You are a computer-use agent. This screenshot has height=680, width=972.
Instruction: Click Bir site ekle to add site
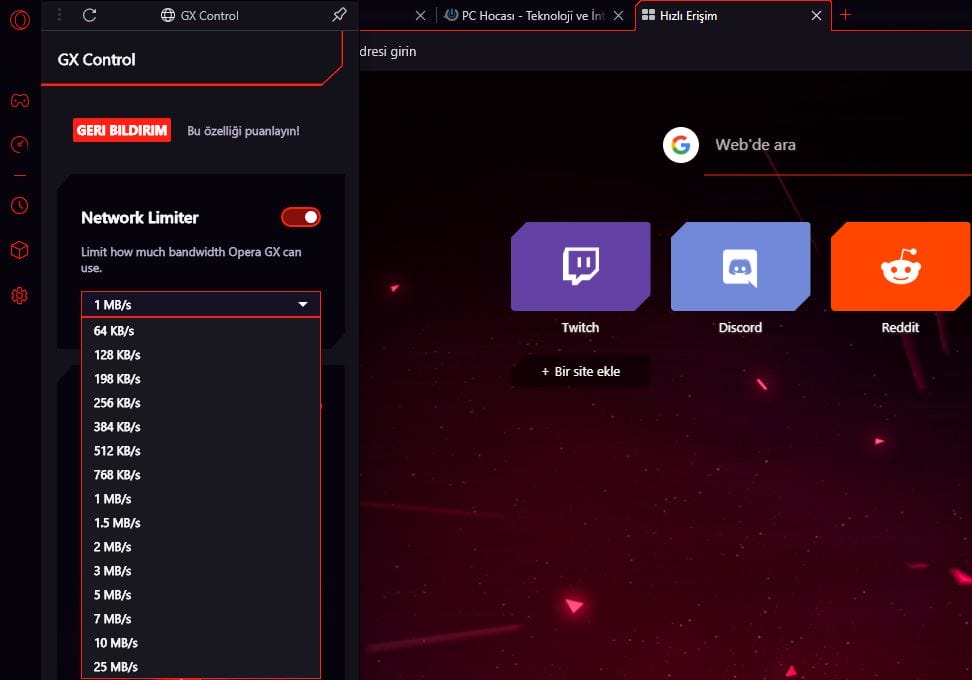point(580,371)
